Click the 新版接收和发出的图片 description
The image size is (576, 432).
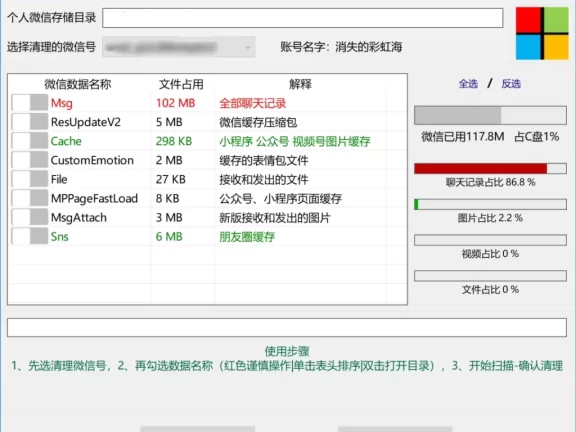[x=275, y=218]
